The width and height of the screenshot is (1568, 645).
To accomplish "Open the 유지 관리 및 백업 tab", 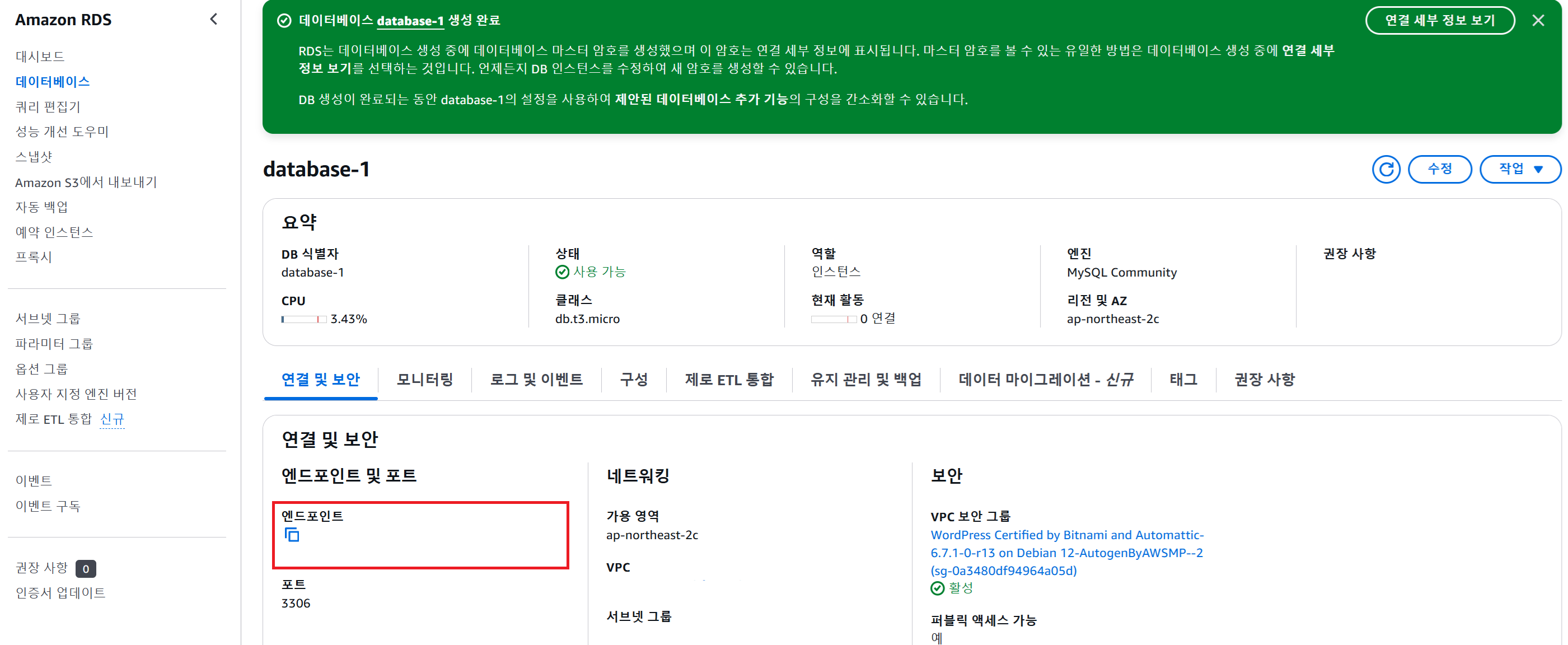I will click(x=865, y=380).
